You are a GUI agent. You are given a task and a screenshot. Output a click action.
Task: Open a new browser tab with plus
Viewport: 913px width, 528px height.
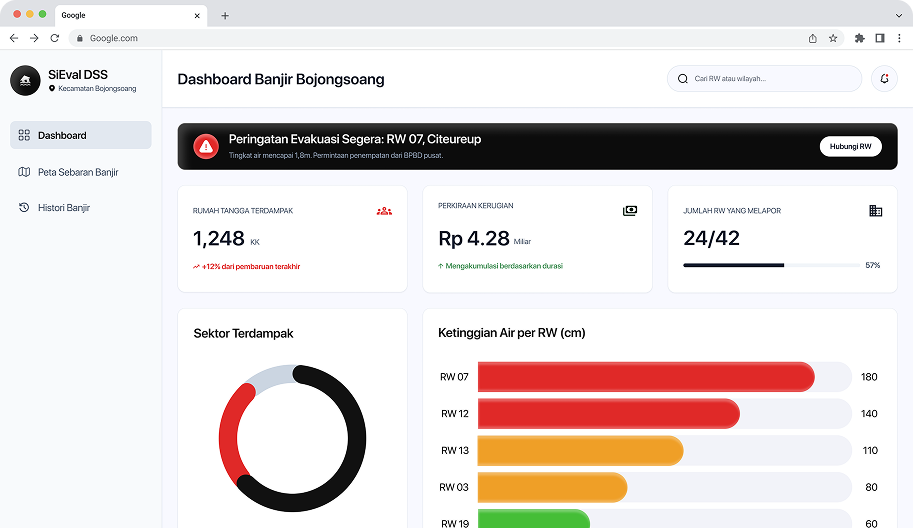225,16
